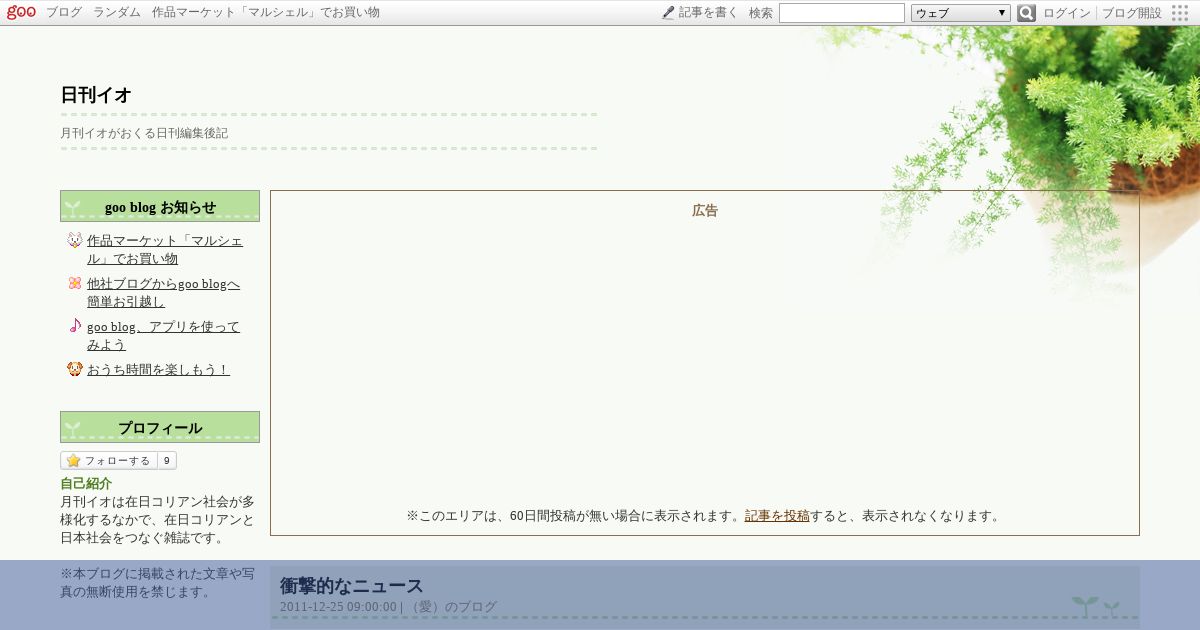Click （愛）のブログ category link
The image size is (1200, 630).
click(x=451, y=607)
